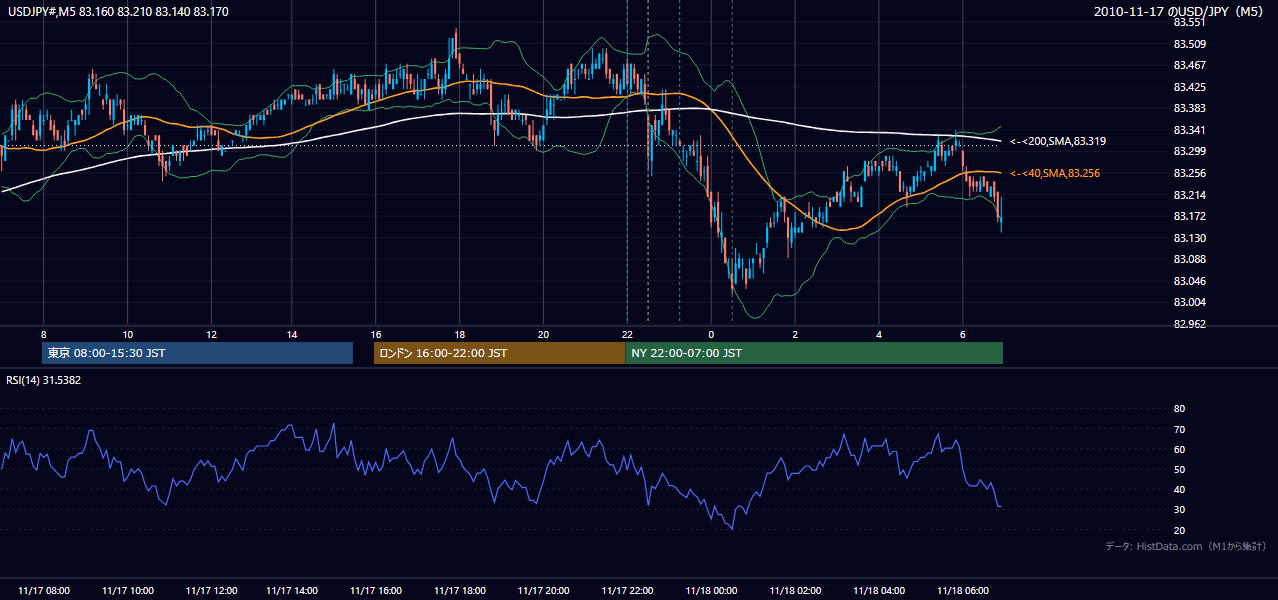Click the 11/17 08:00 date label
This screenshot has width=1278, height=600.
coord(44,591)
